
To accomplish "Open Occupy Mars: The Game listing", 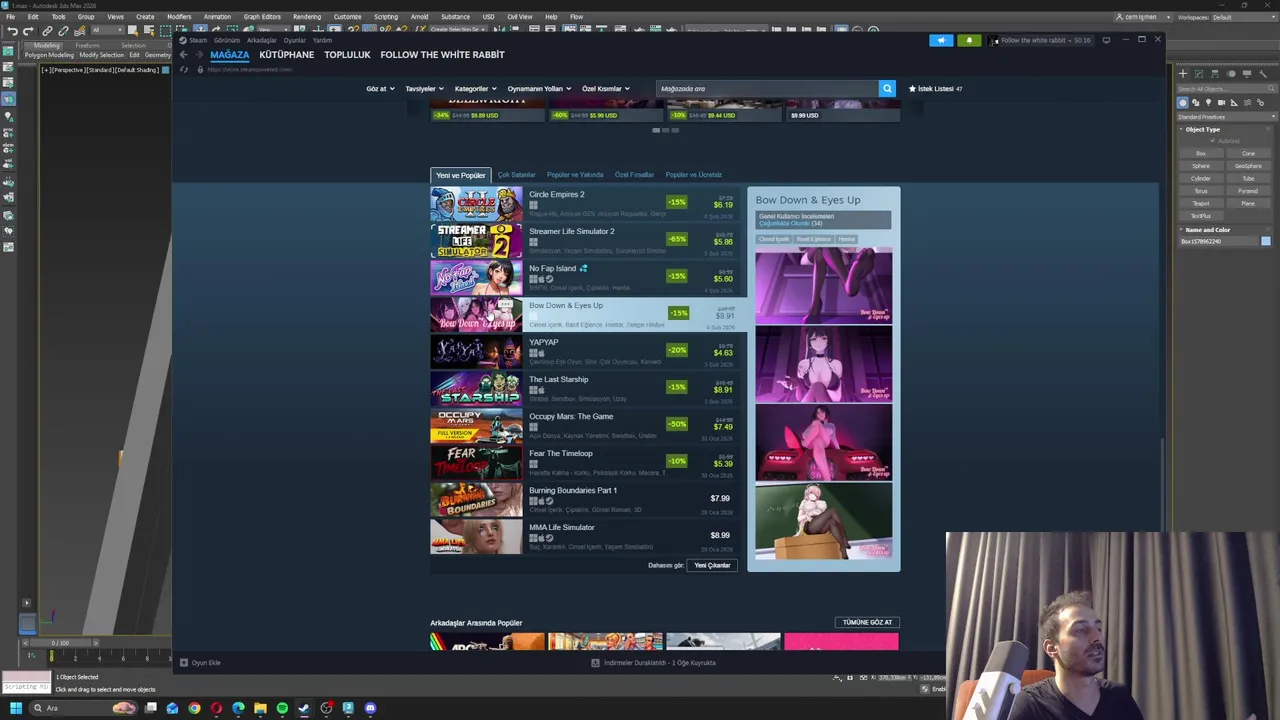I will [x=587, y=426].
